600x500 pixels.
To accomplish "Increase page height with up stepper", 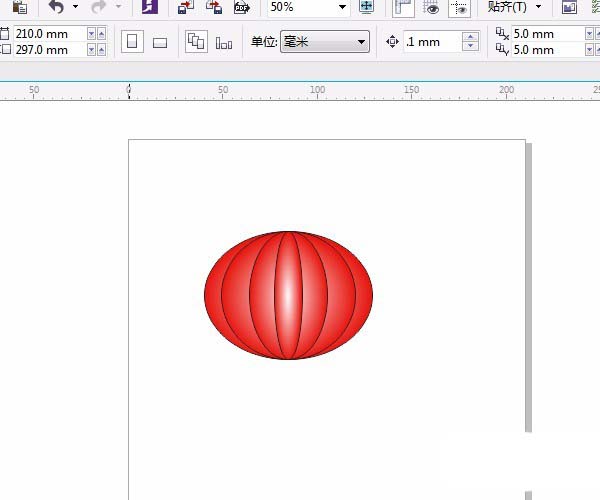I will (101, 50).
